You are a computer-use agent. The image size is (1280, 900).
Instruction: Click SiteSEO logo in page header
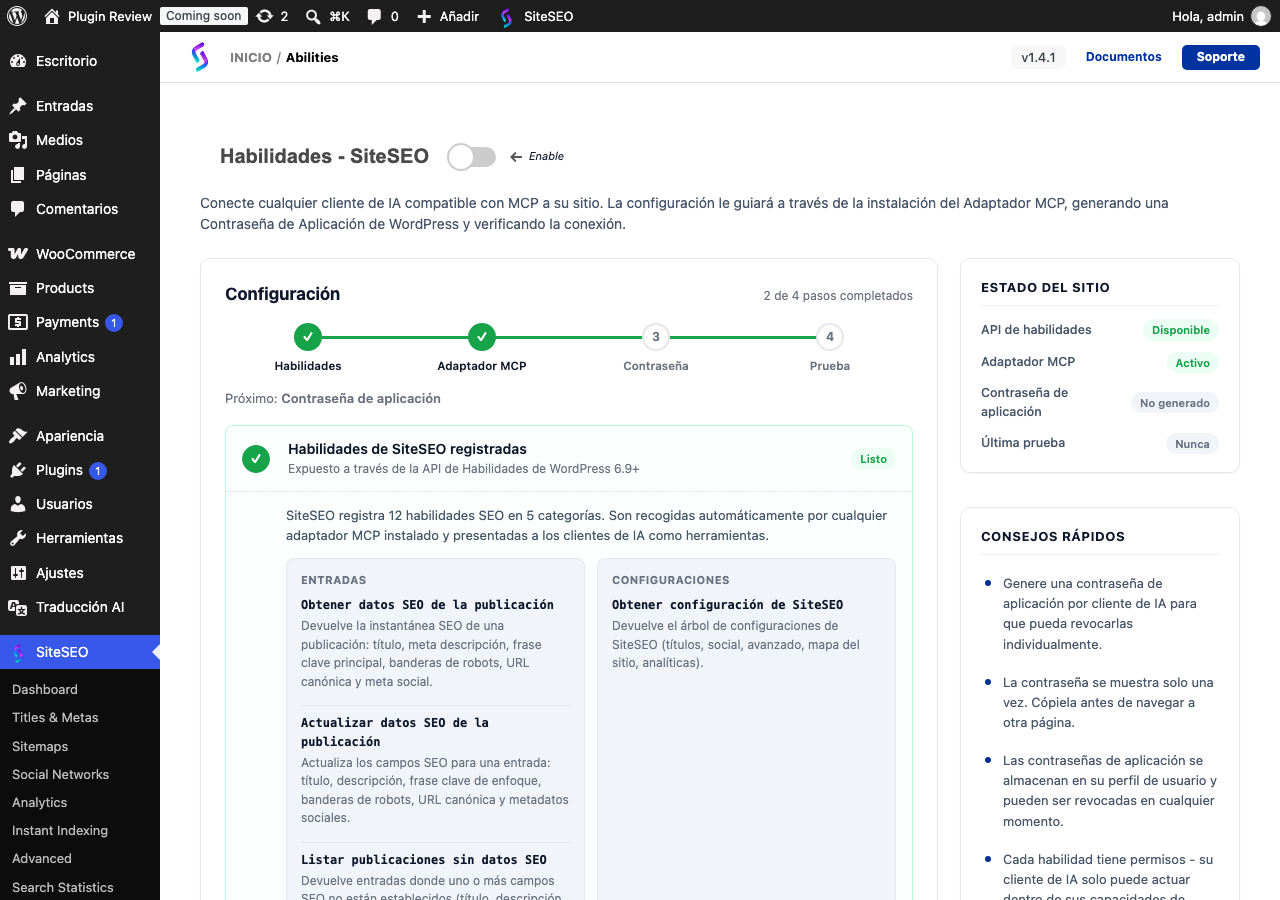200,57
